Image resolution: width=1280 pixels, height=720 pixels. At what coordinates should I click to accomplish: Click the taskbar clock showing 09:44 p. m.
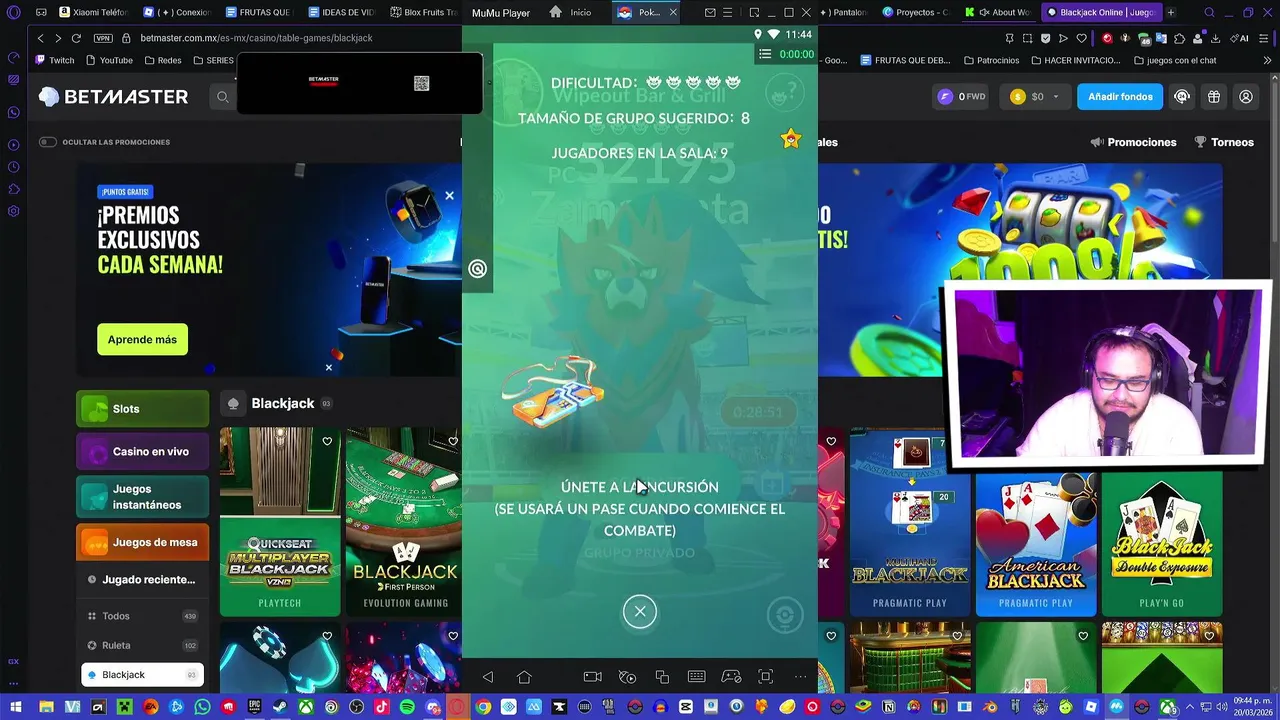1244,706
